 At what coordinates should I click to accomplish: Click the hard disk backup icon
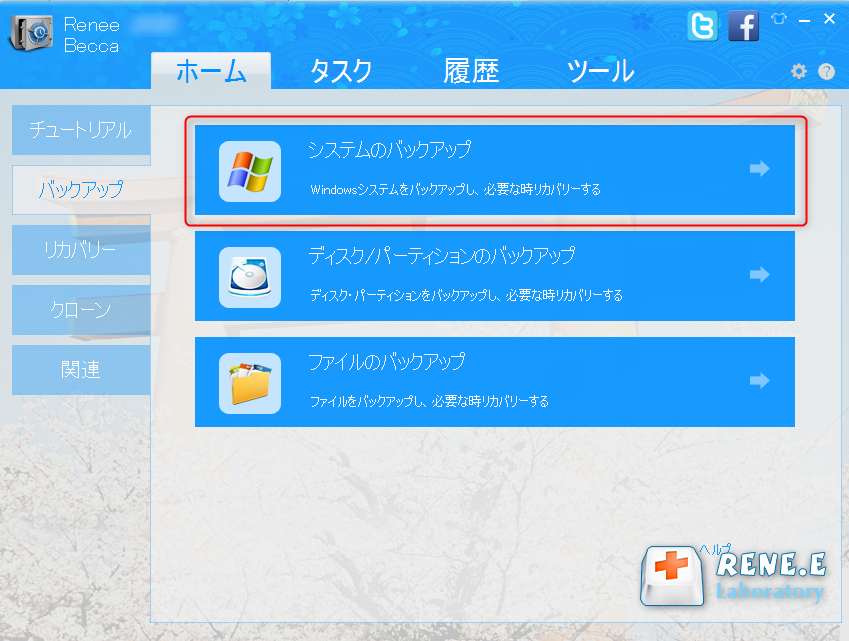[x=250, y=277]
